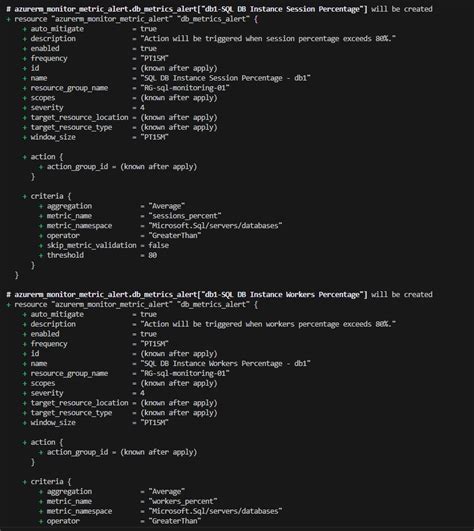The height and width of the screenshot is (531, 474).
Task: Select the workers percentage description text
Action: pyautogui.click(x=268, y=324)
